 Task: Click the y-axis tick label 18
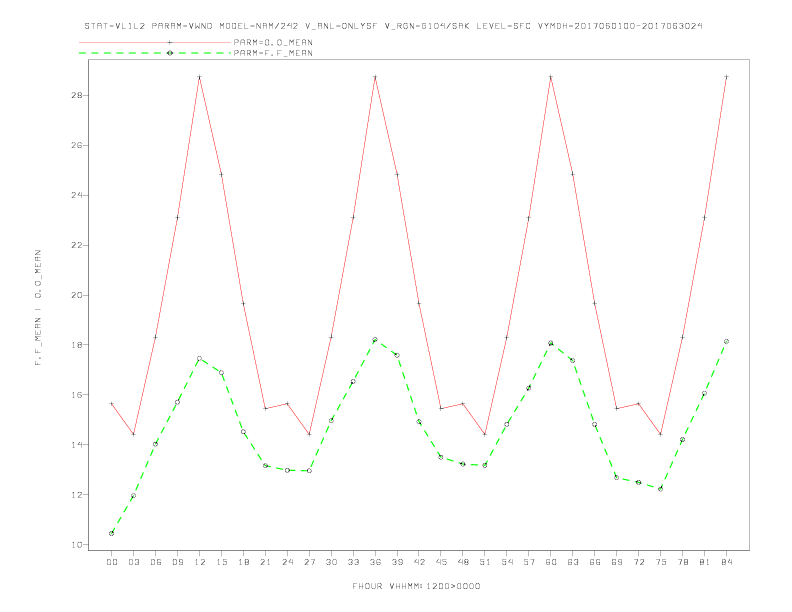pos(76,345)
